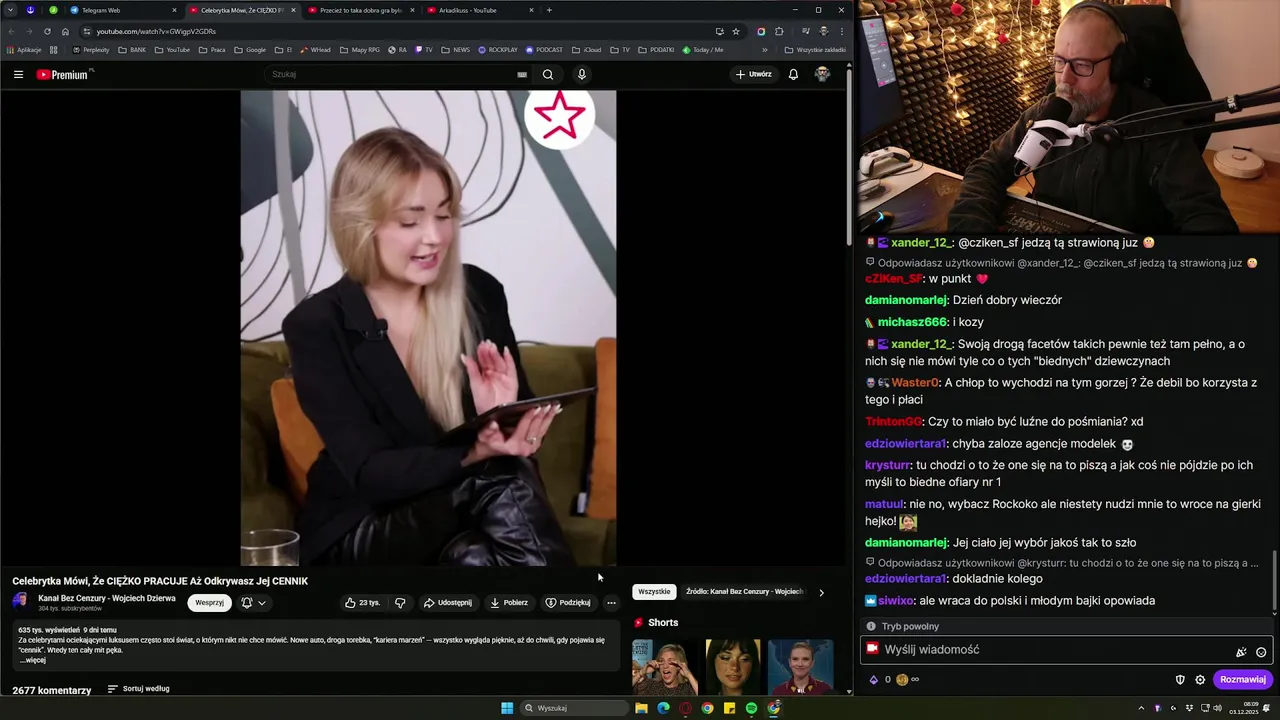This screenshot has width=1280, height=720.
Task: Open Windows Start menu
Action: coord(507,708)
